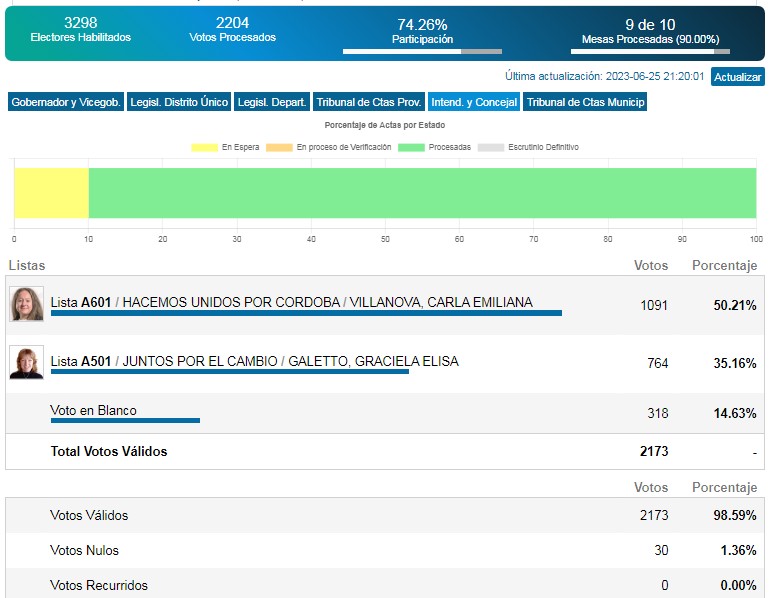This screenshot has width=774, height=598.
Task: Select the Intend. y Concejal tab
Action: coord(473,102)
